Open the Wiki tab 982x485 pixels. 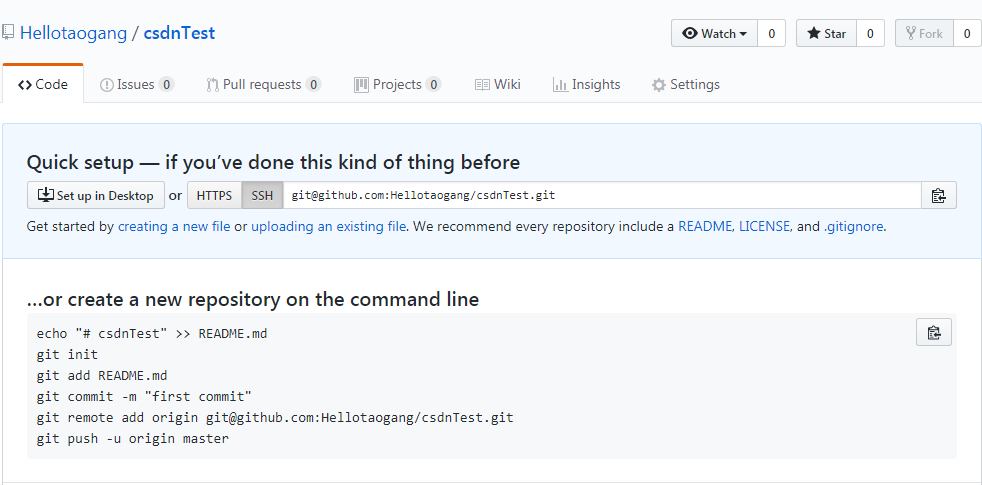(x=498, y=84)
